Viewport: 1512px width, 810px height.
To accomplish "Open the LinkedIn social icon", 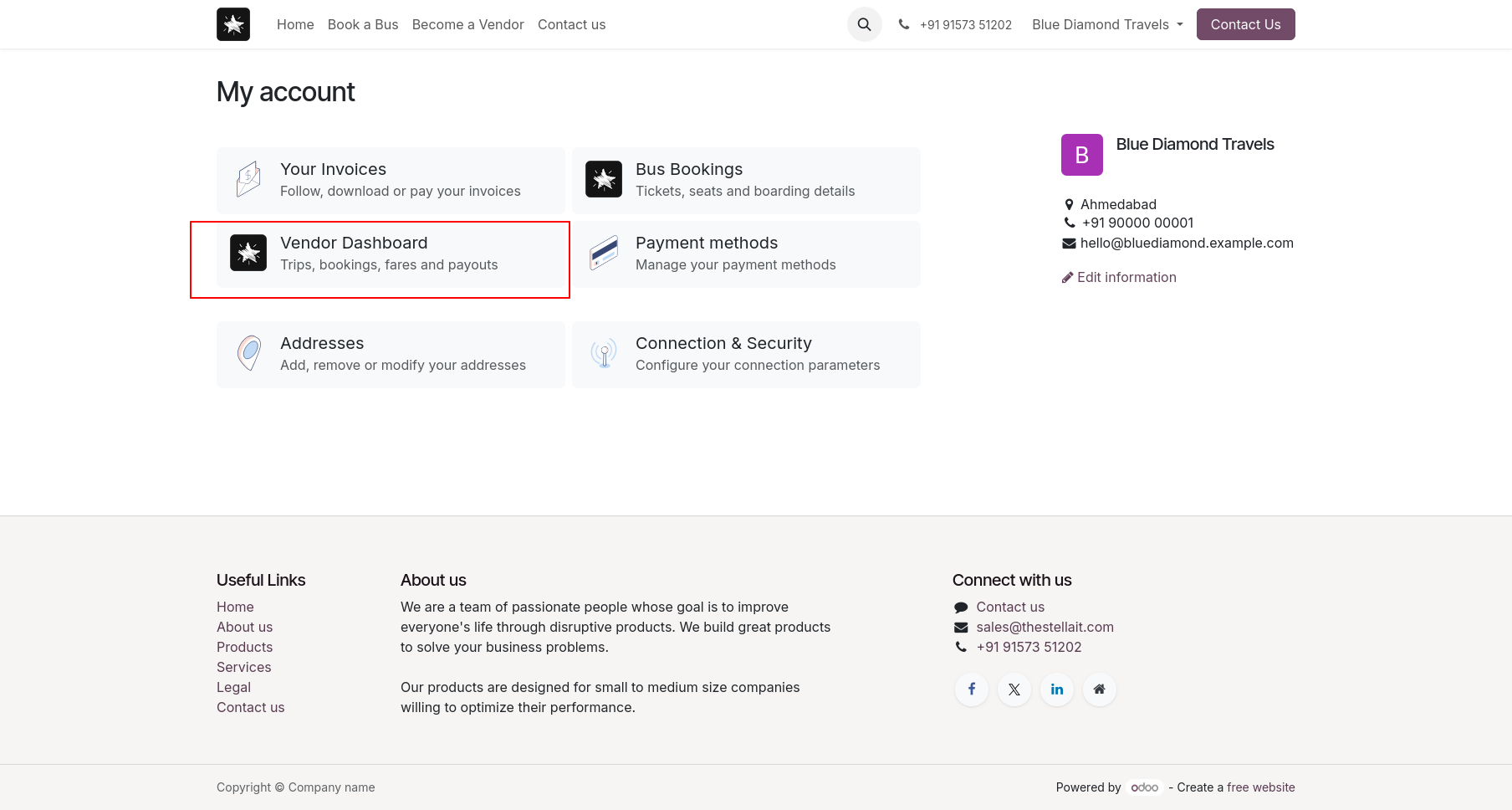I will click(1057, 690).
